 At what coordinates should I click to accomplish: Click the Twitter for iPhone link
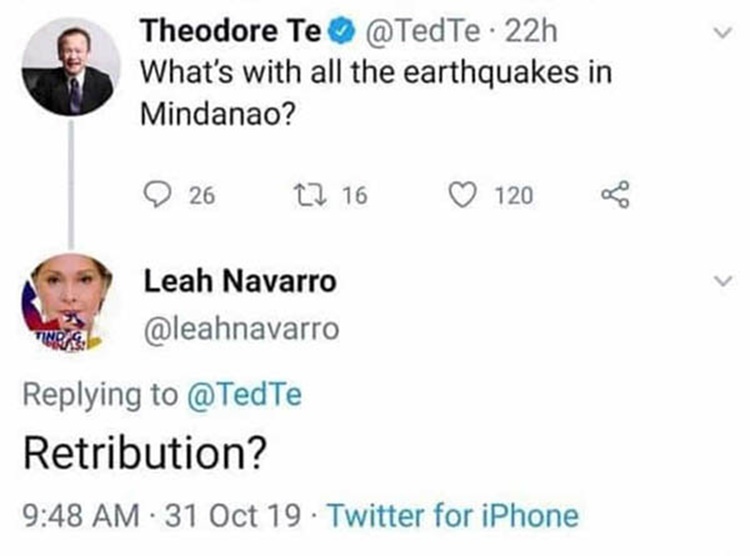452,516
